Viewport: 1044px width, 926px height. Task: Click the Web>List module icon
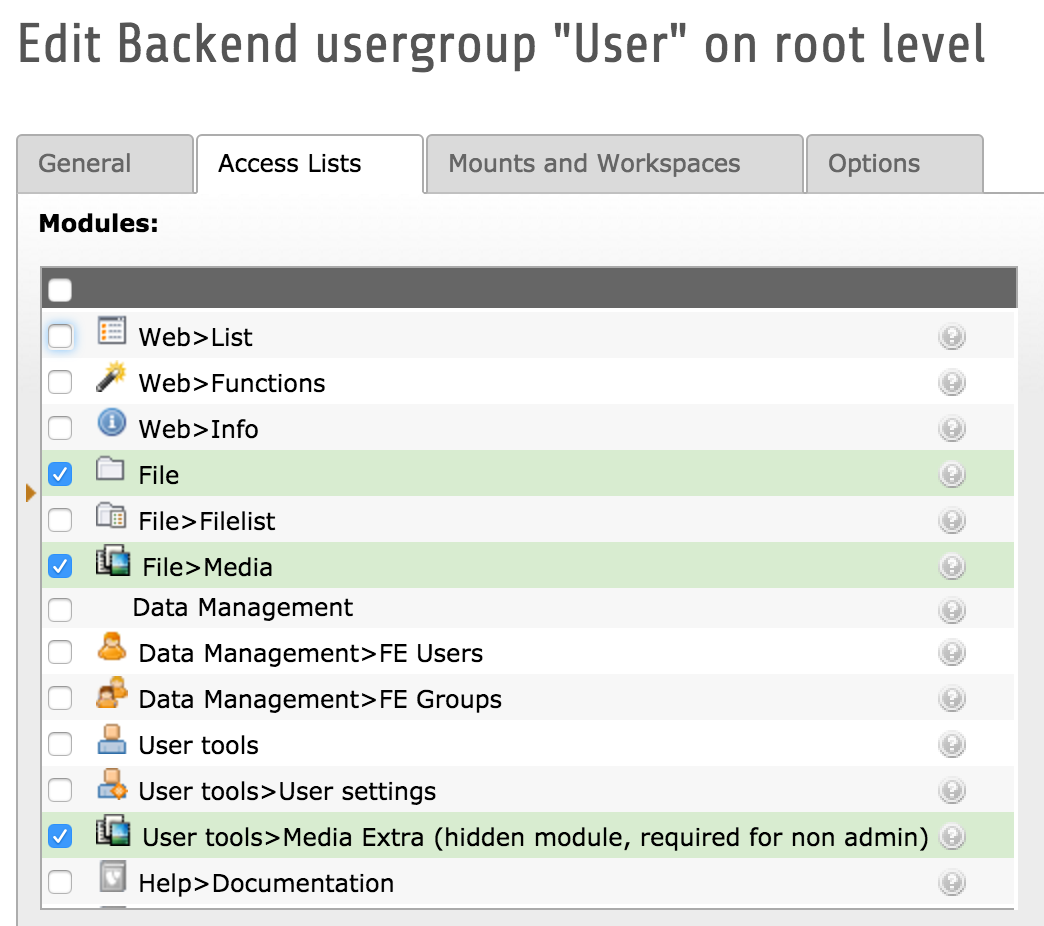coord(111,332)
